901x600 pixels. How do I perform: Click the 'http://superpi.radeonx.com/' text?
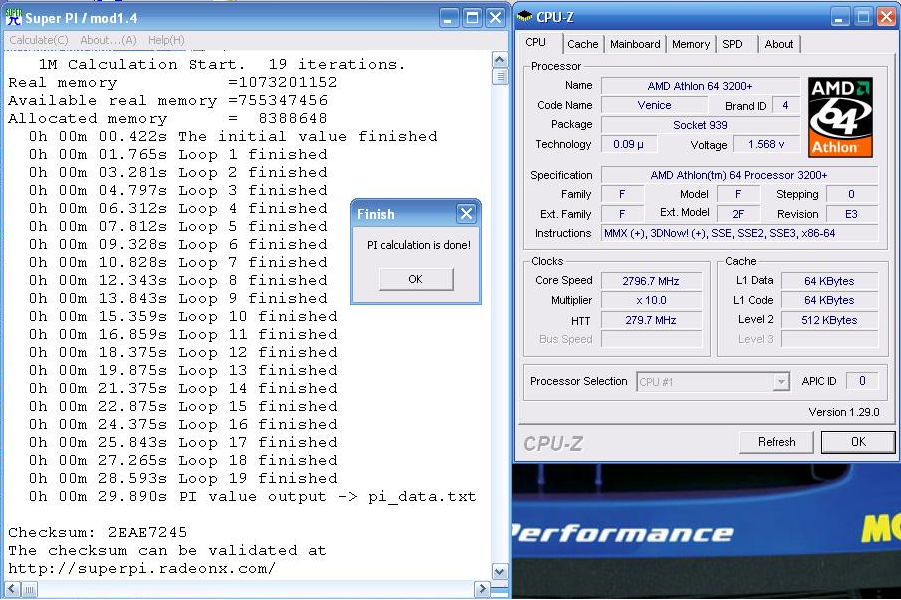pos(142,568)
